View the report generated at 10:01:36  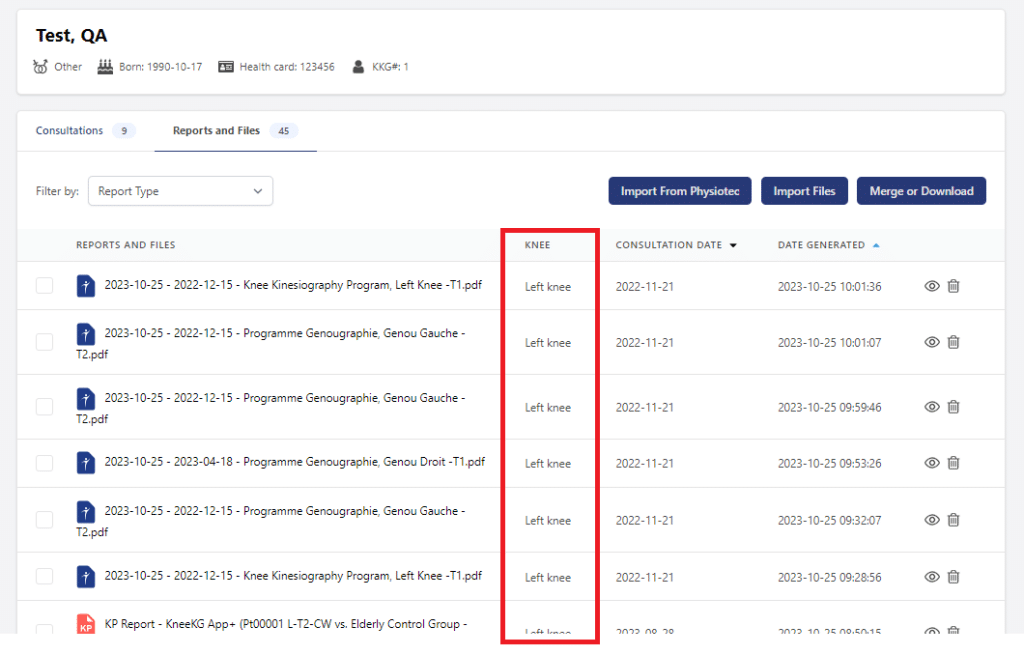pos(932,286)
